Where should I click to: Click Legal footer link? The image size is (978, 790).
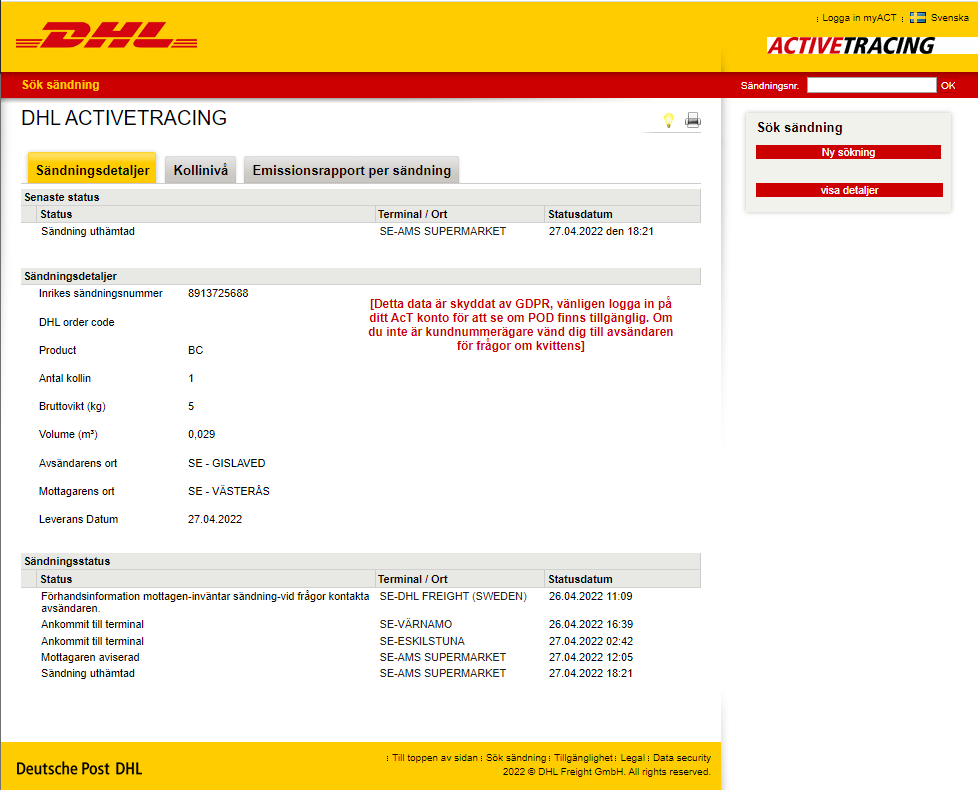tap(632, 758)
